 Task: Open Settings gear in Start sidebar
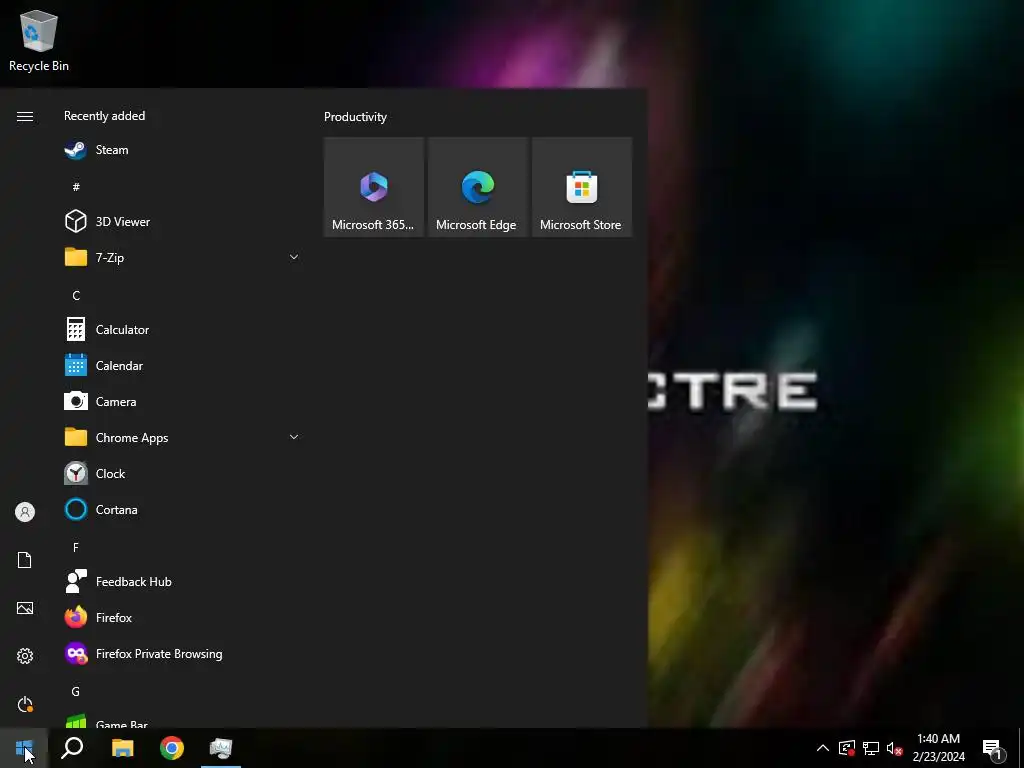(x=25, y=656)
